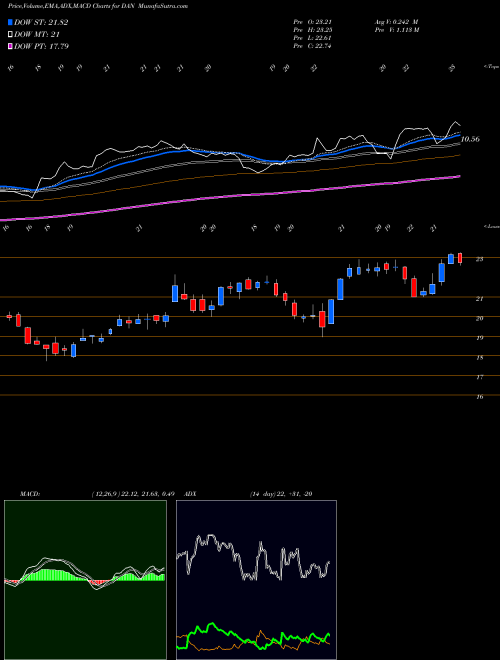Screen dimensions: 500x660
Task: Select the 'DOW PT: 17.79' legend text
Action: pos(41,46)
